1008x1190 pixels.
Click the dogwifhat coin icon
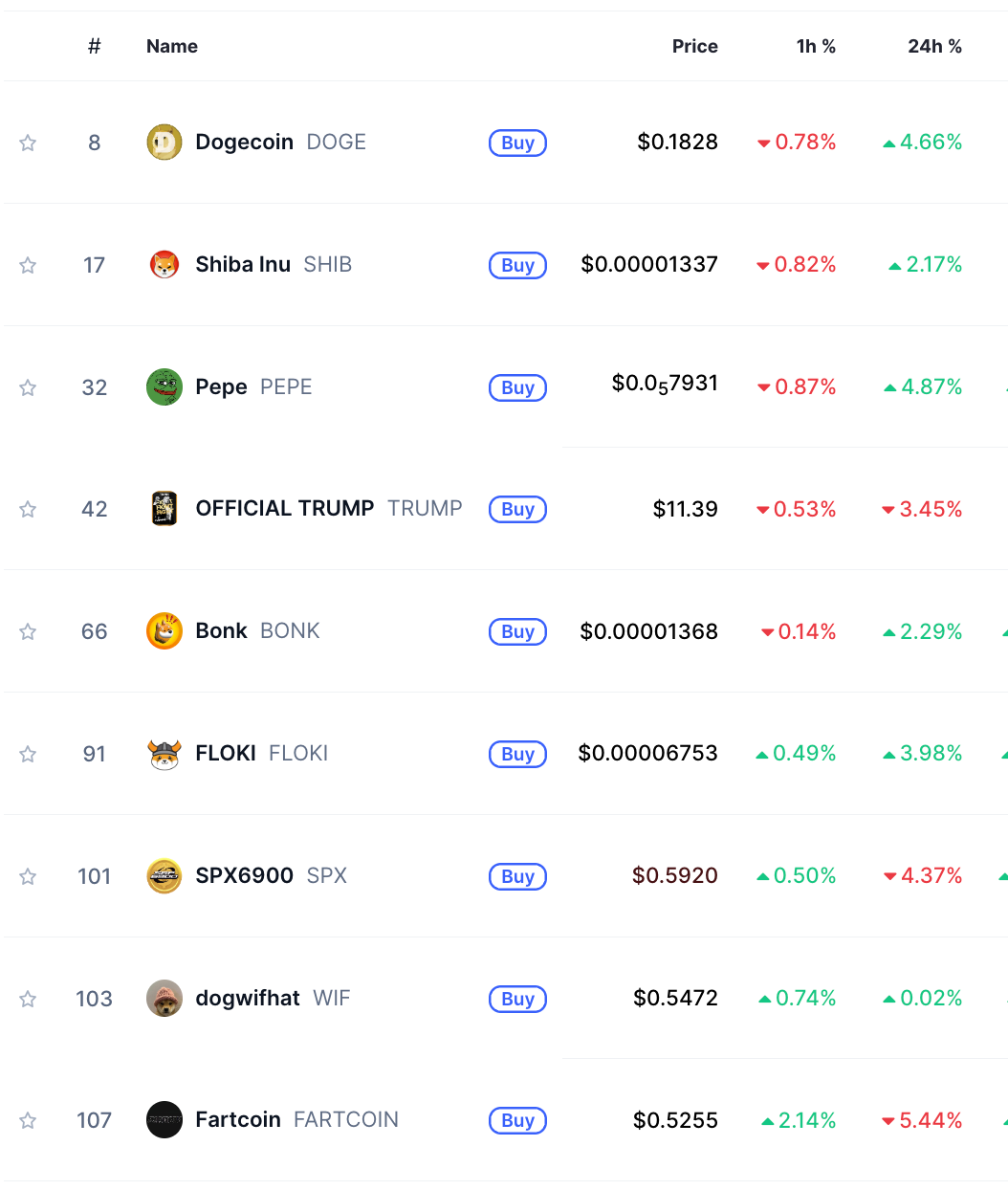coord(164,998)
